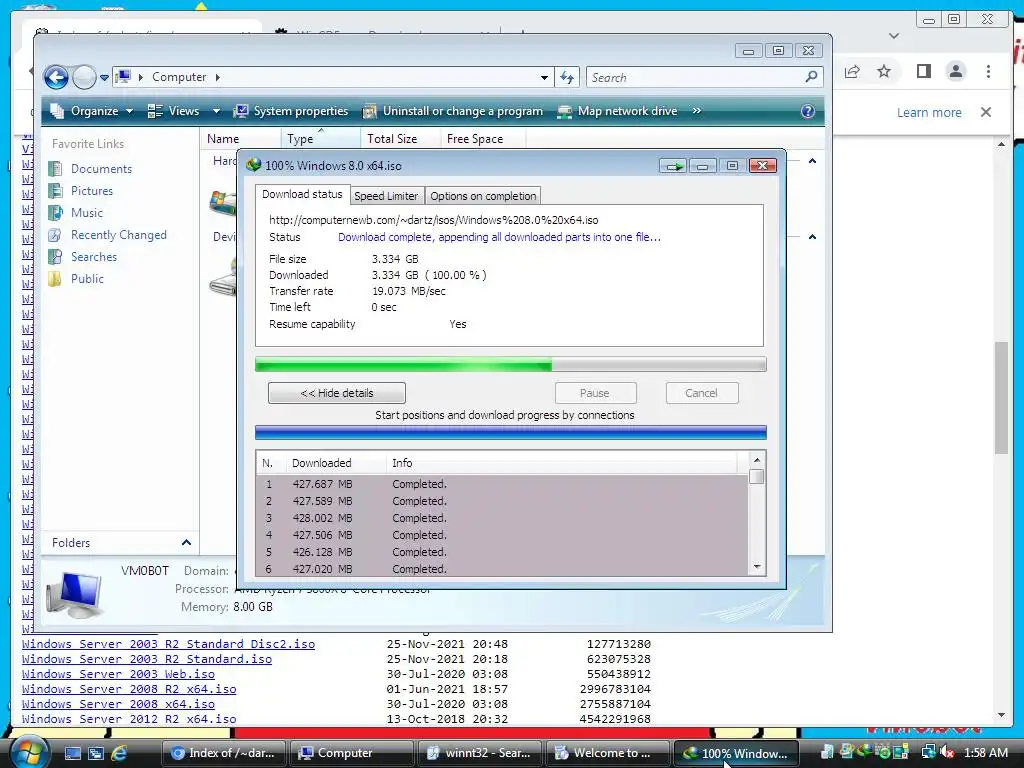Viewport: 1024px width, 768px height.
Task: Open Uninstall or change a program
Action: (x=453, y=111)
